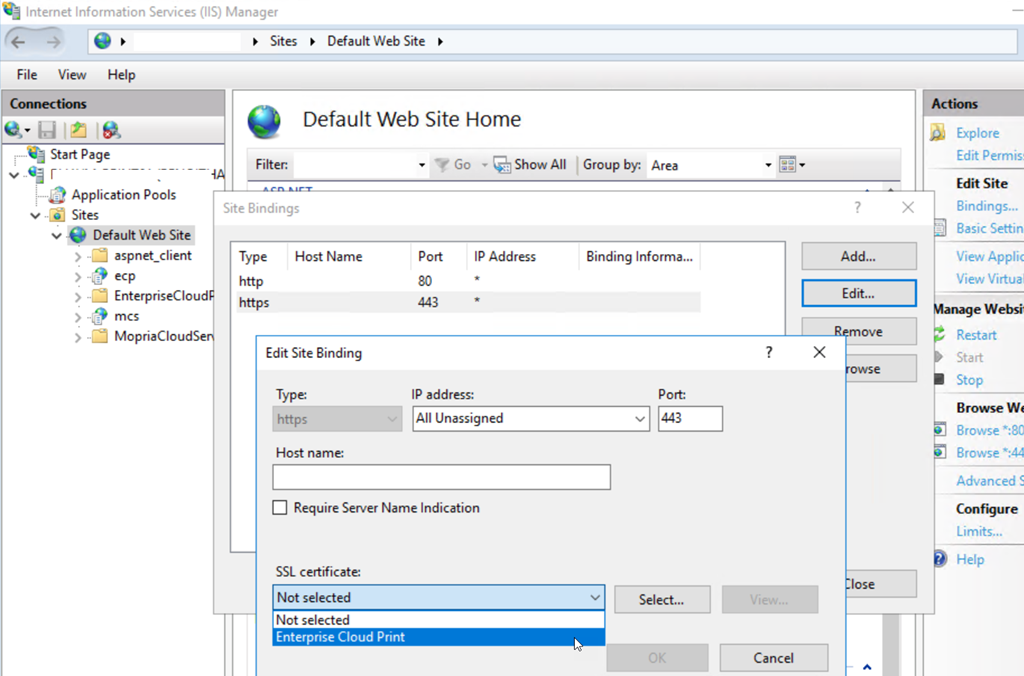Click the Help icon in Actions pane
This screenshot has width=1024, height=676.
[x=939, y=559]
